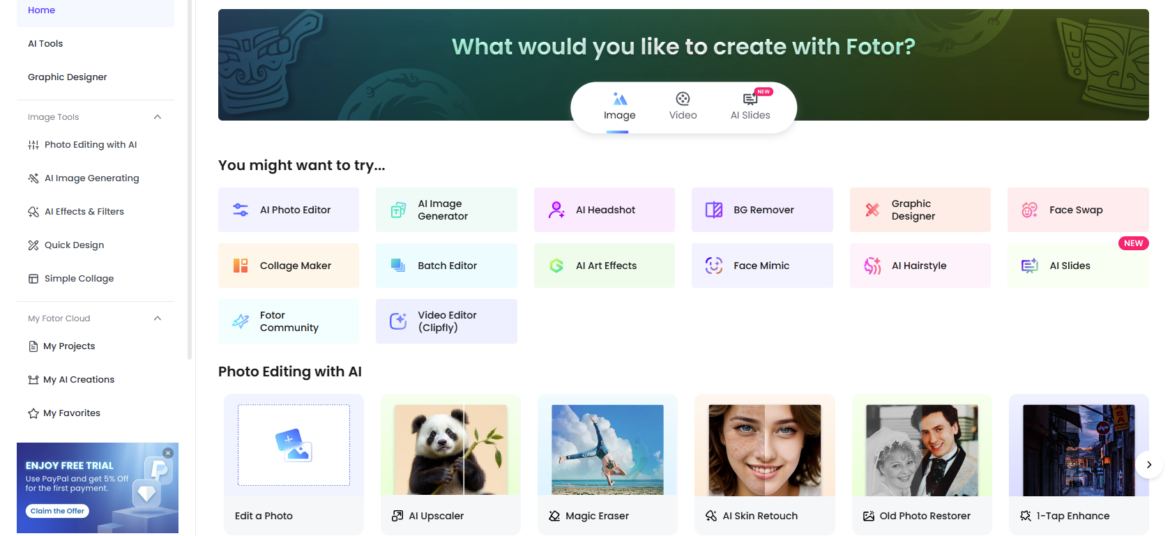The width and height of the screenshot is (1170, 536).
Task: Click the sidebar vertical scrollbar
Action: tap(190, 179)
